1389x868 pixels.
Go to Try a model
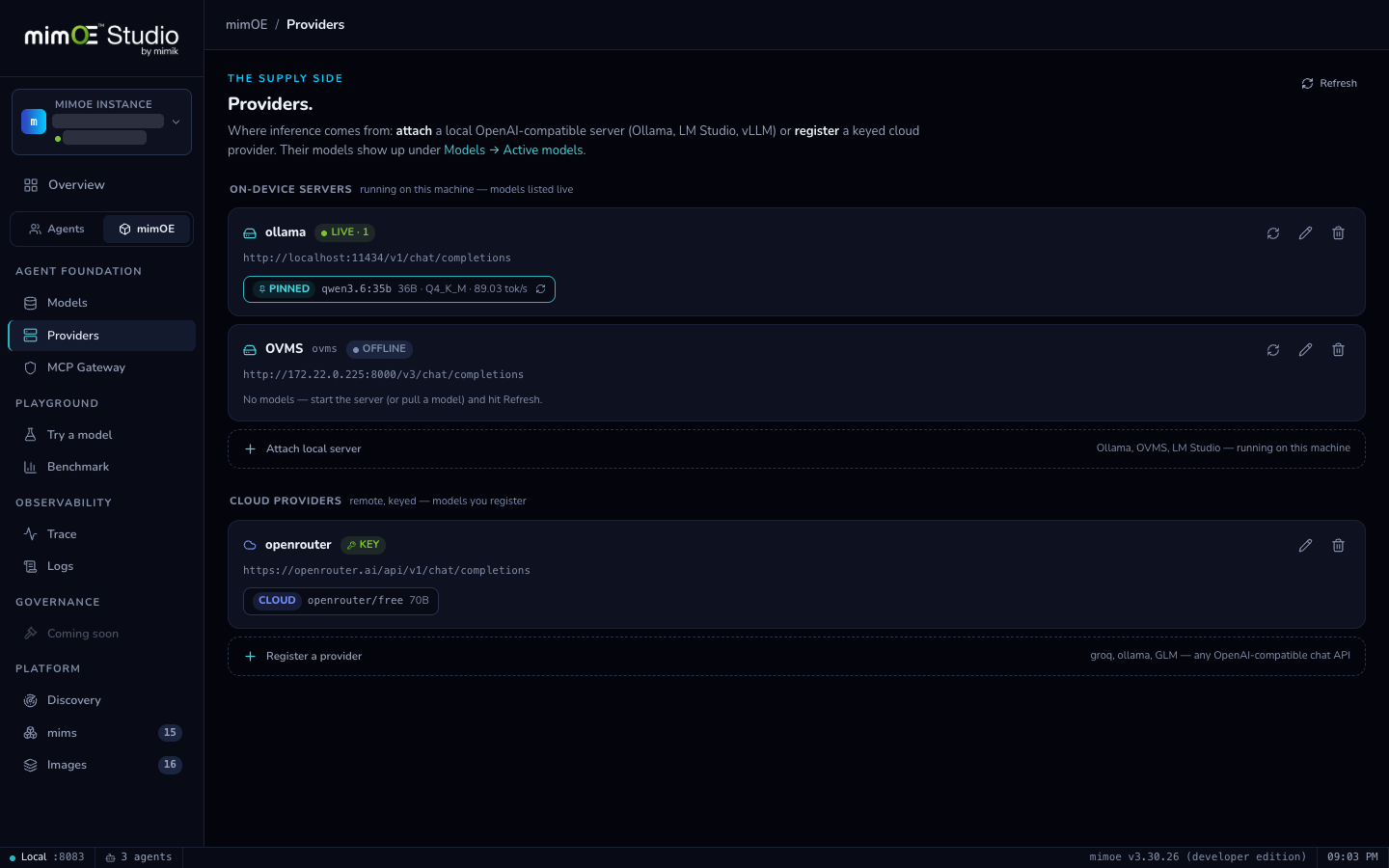click(101, 435)
